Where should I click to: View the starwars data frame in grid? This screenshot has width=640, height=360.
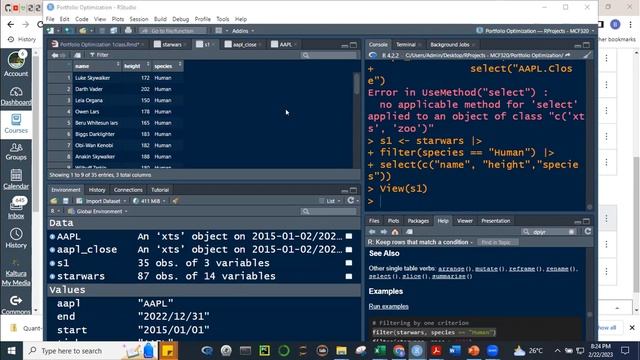tap(349, 276)
